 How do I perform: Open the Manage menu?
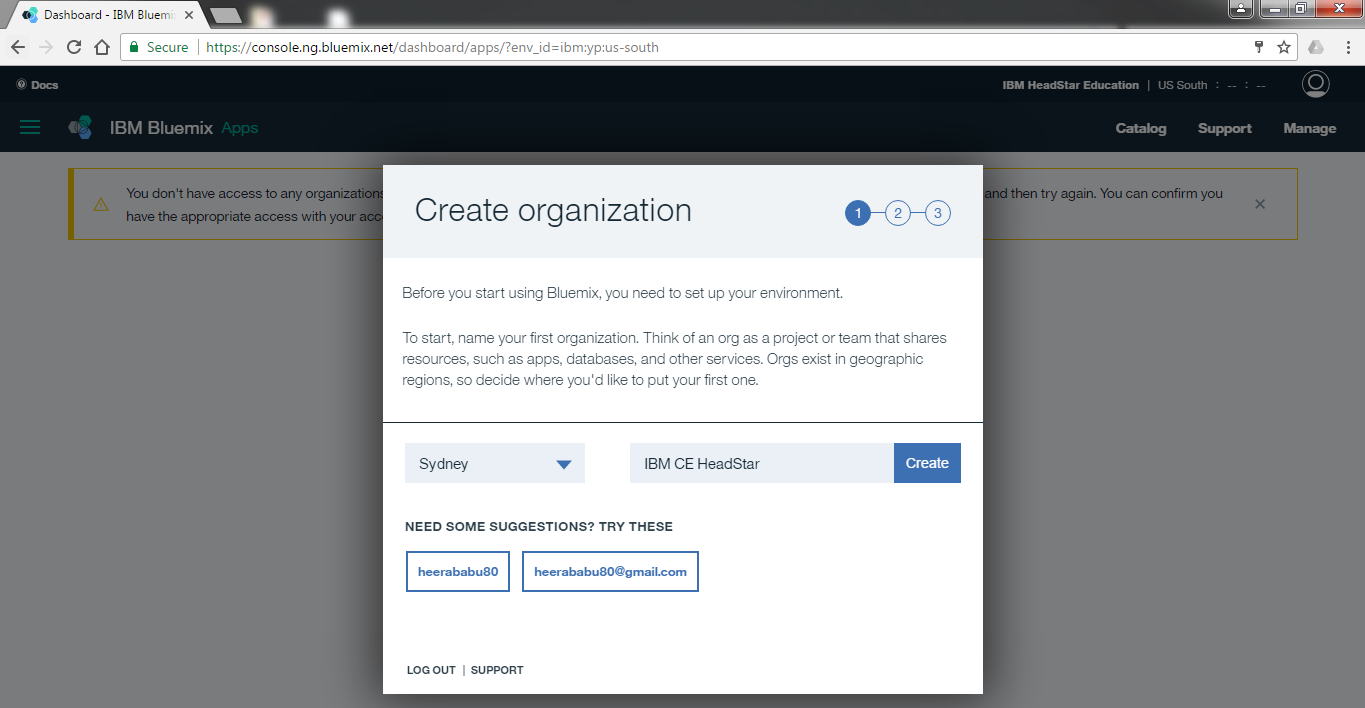pyautogui.click(x=1310, y=128)
